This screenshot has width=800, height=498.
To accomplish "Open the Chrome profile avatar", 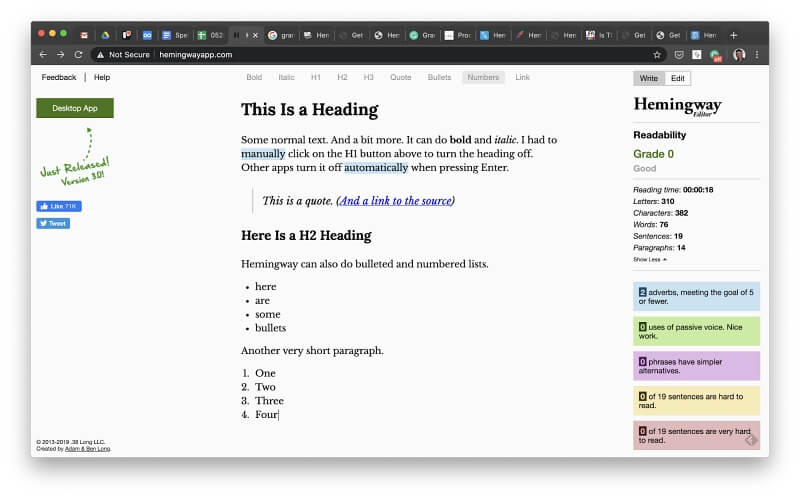I will [739, 55].
